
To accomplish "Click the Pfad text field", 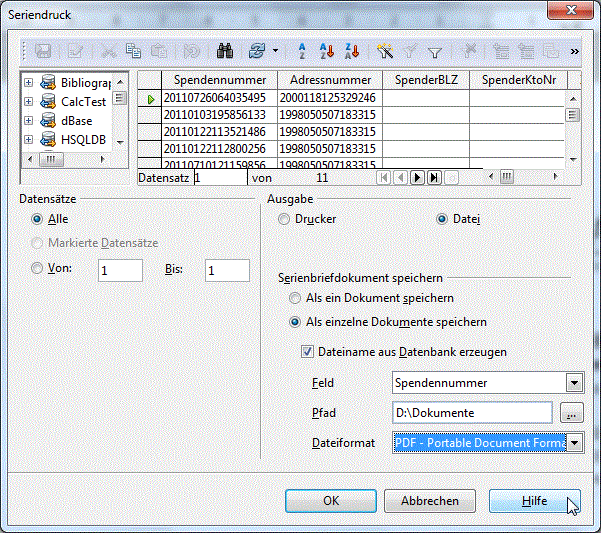I will 472,412.
